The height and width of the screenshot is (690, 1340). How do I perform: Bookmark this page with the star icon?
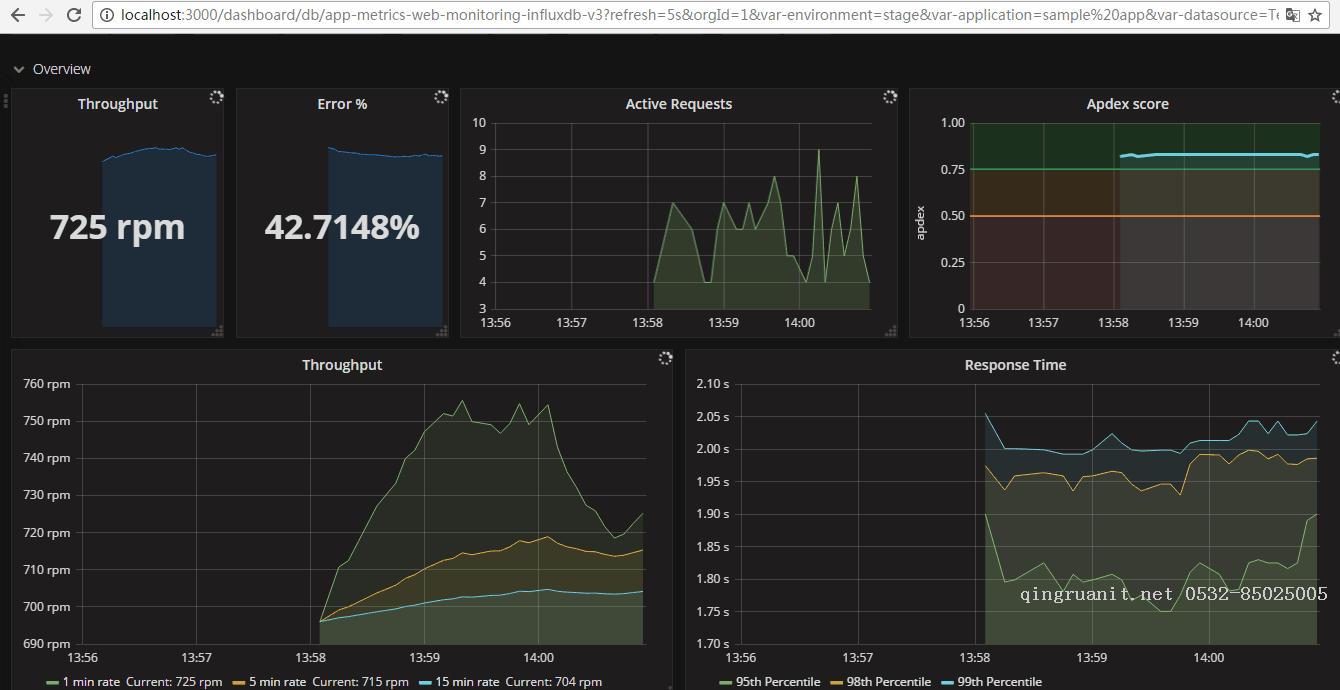click(1315, 15)
